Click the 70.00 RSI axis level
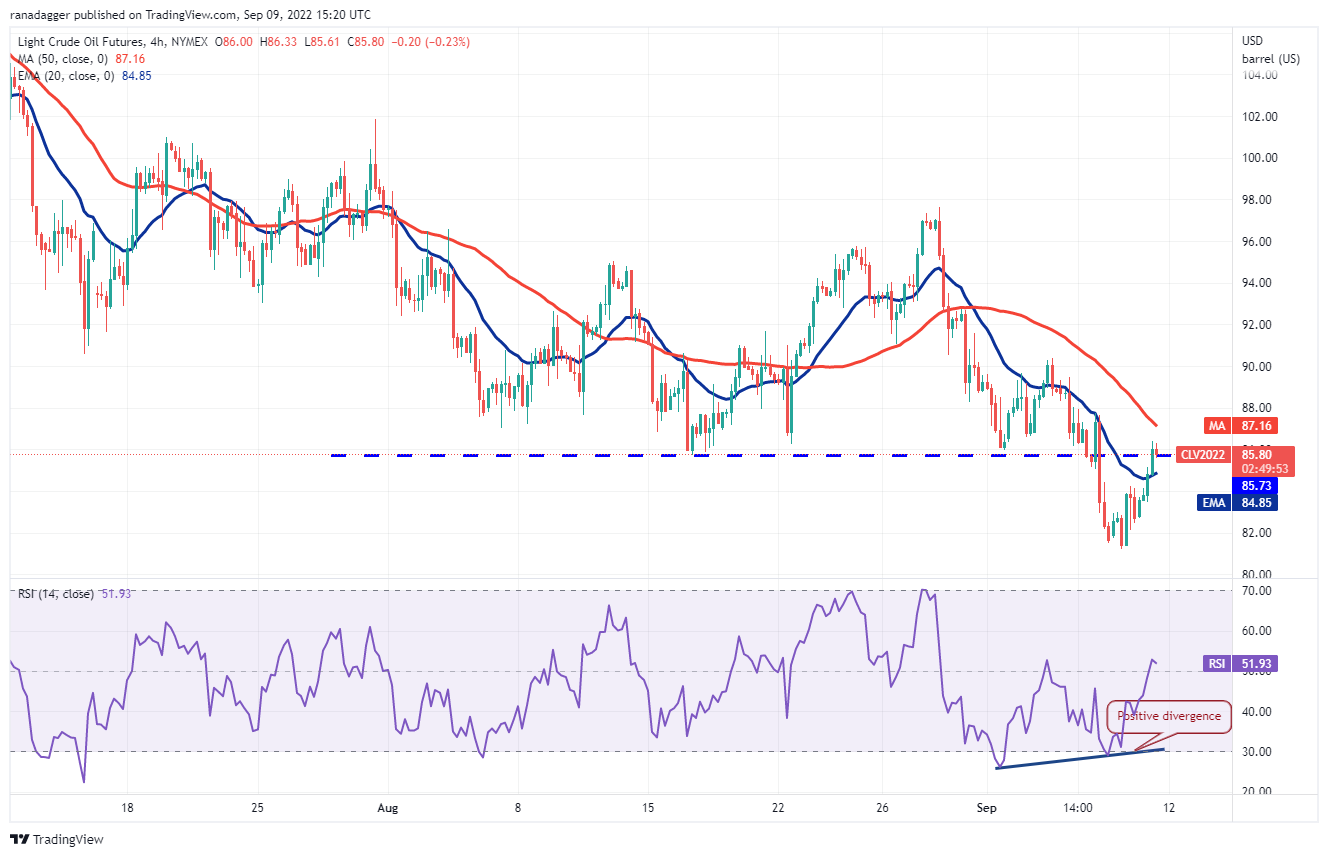This screenshot has height=857, width=1328. [x=1258, y=591]
